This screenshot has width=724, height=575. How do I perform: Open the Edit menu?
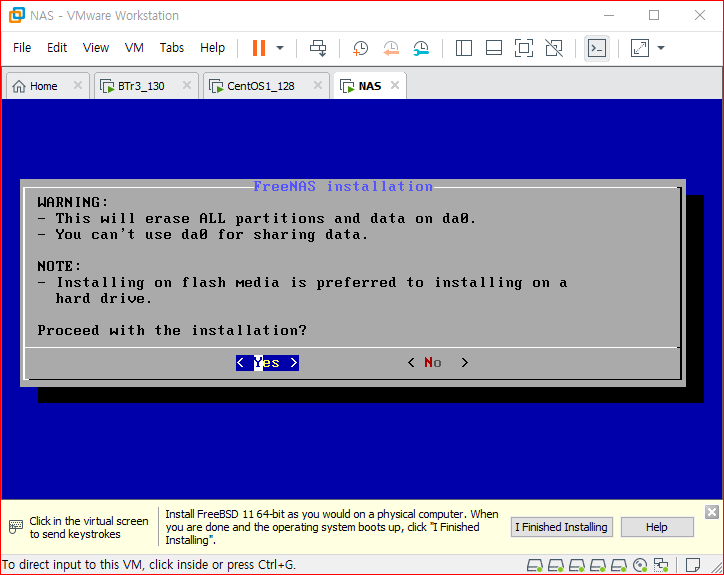pyautogui.click(x=57, y=48)
